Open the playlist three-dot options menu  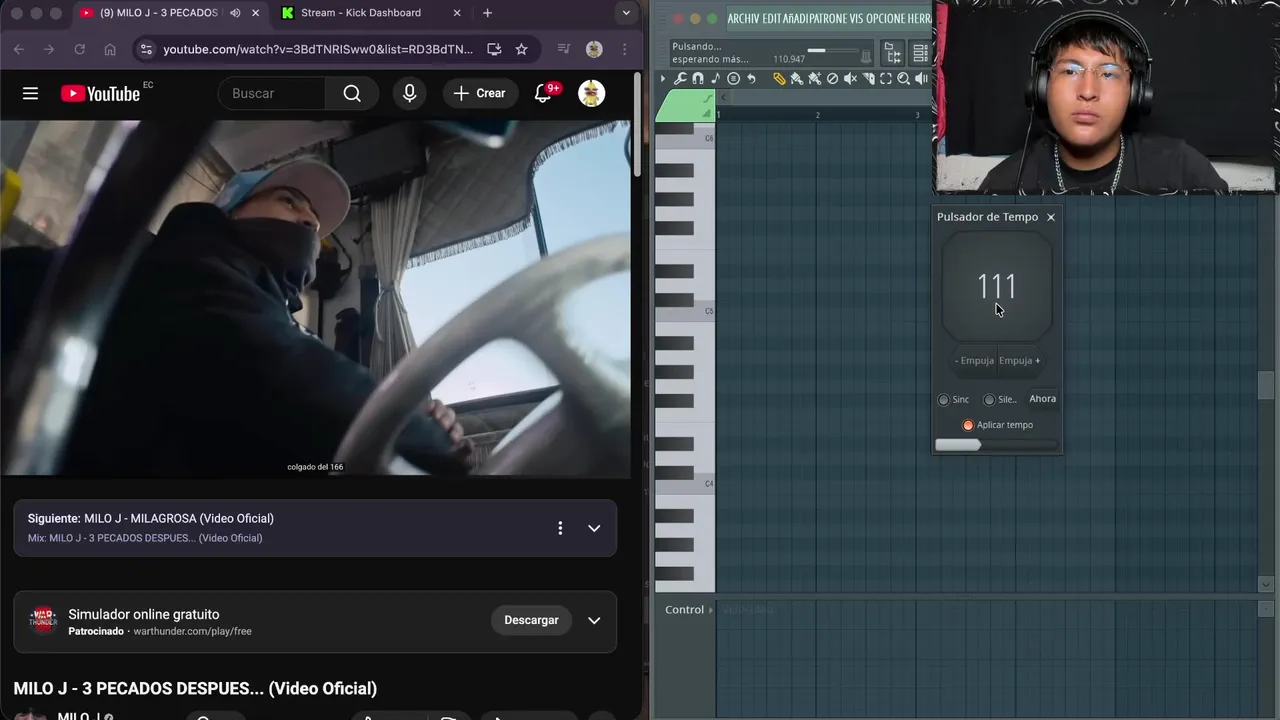(560, 528)
